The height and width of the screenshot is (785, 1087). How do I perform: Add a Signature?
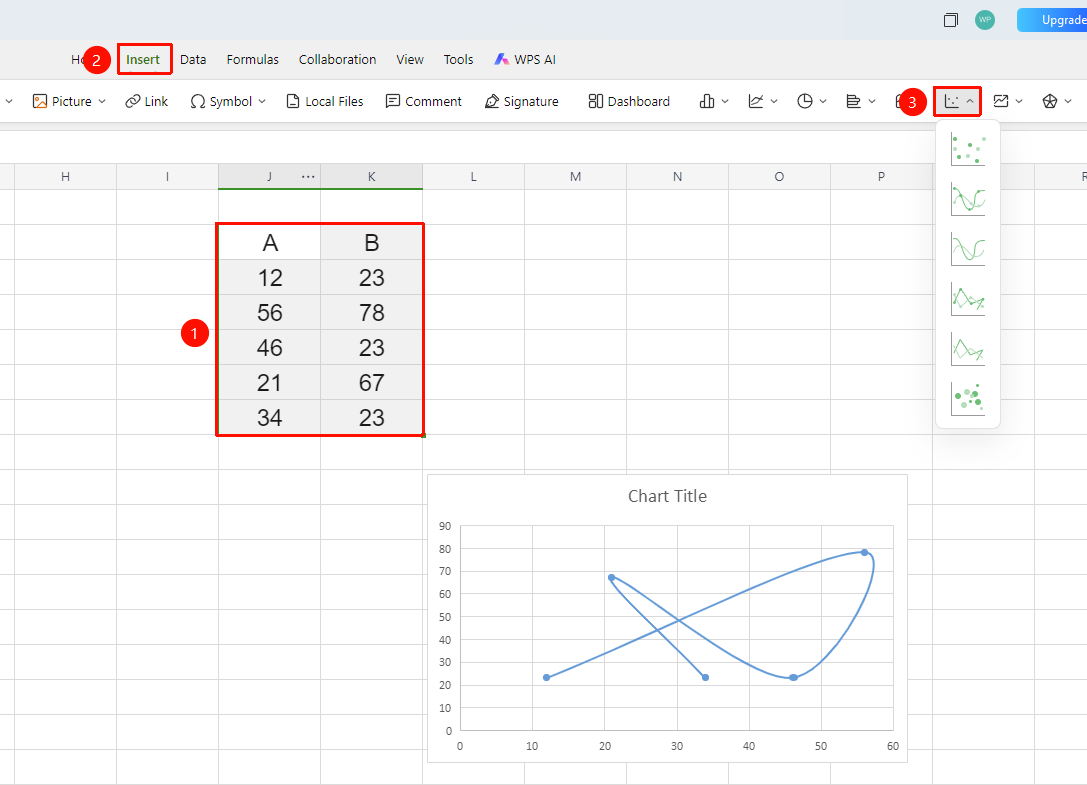521,101
